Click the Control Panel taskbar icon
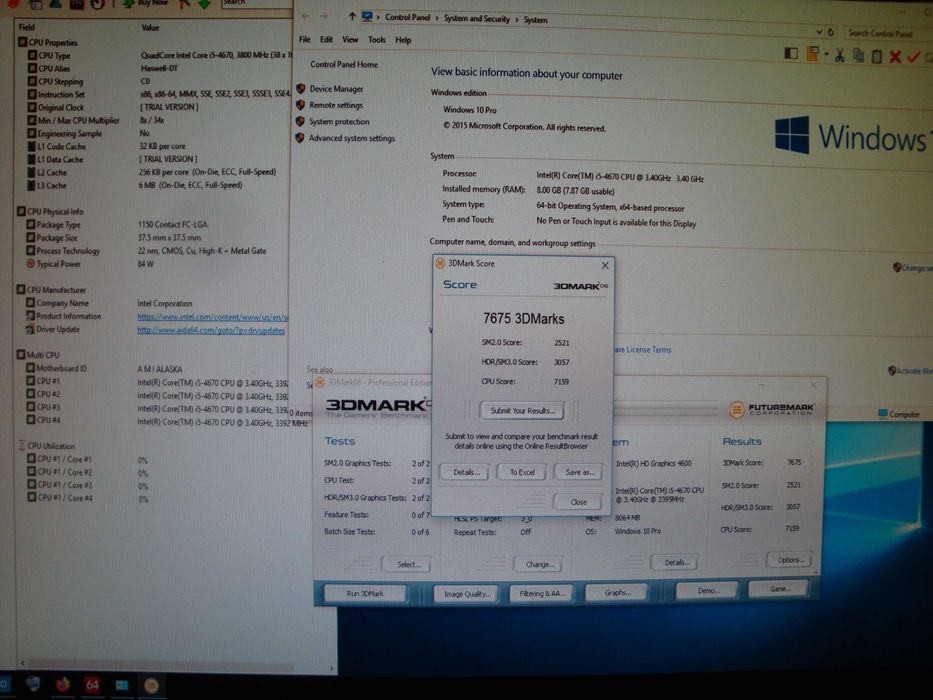 coord(122,686)
